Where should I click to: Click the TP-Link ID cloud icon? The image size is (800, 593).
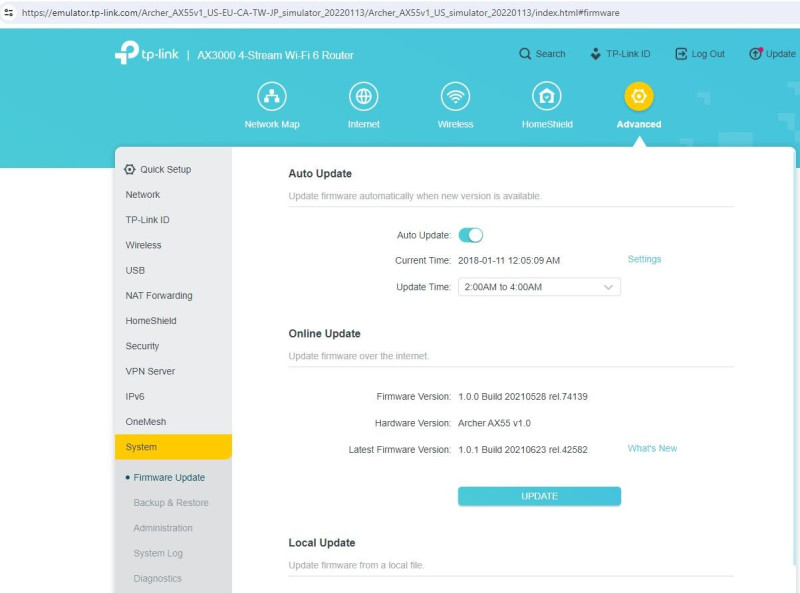[595, 54]
